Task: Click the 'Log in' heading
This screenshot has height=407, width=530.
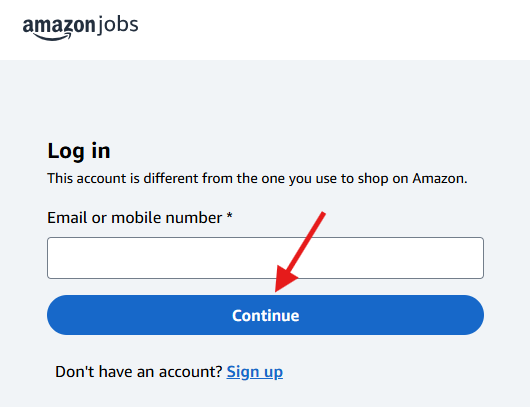Action: pos(79,151)
